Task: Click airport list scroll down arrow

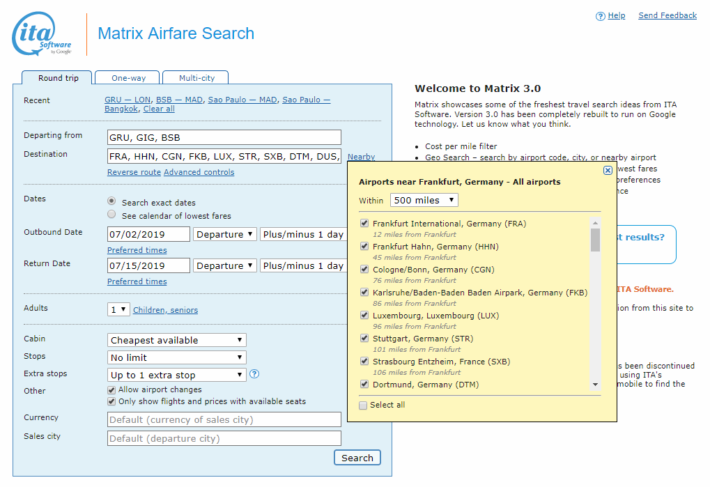Action: (595, 385)
